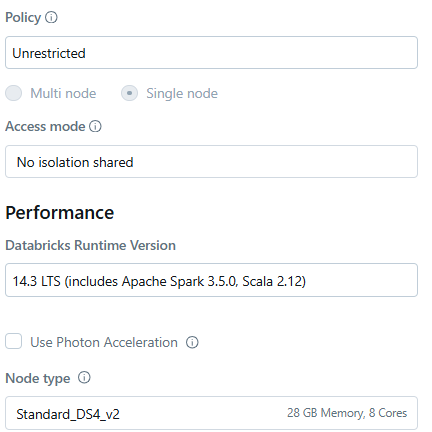Select the Single node radio button

(x=129, y=93)
